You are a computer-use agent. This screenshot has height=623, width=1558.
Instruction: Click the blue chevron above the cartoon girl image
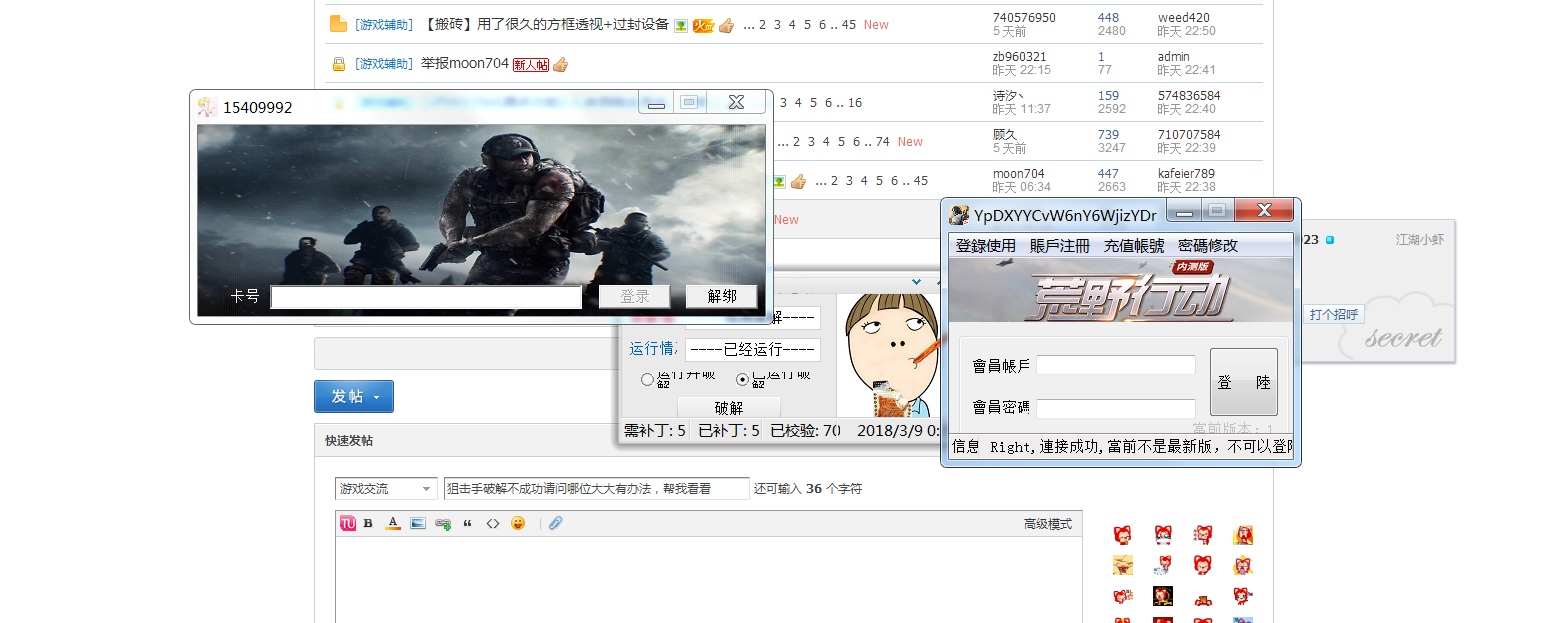pos(916,283)
